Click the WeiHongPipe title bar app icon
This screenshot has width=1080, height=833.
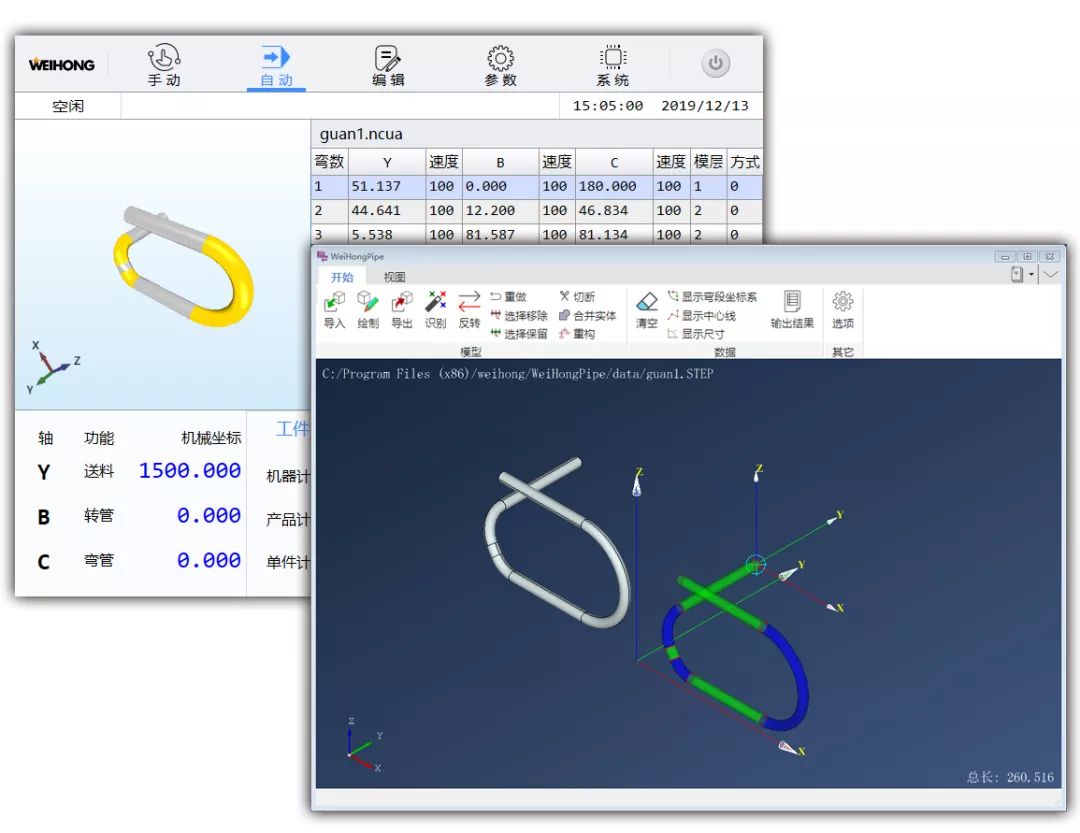[x=322, y=256]
